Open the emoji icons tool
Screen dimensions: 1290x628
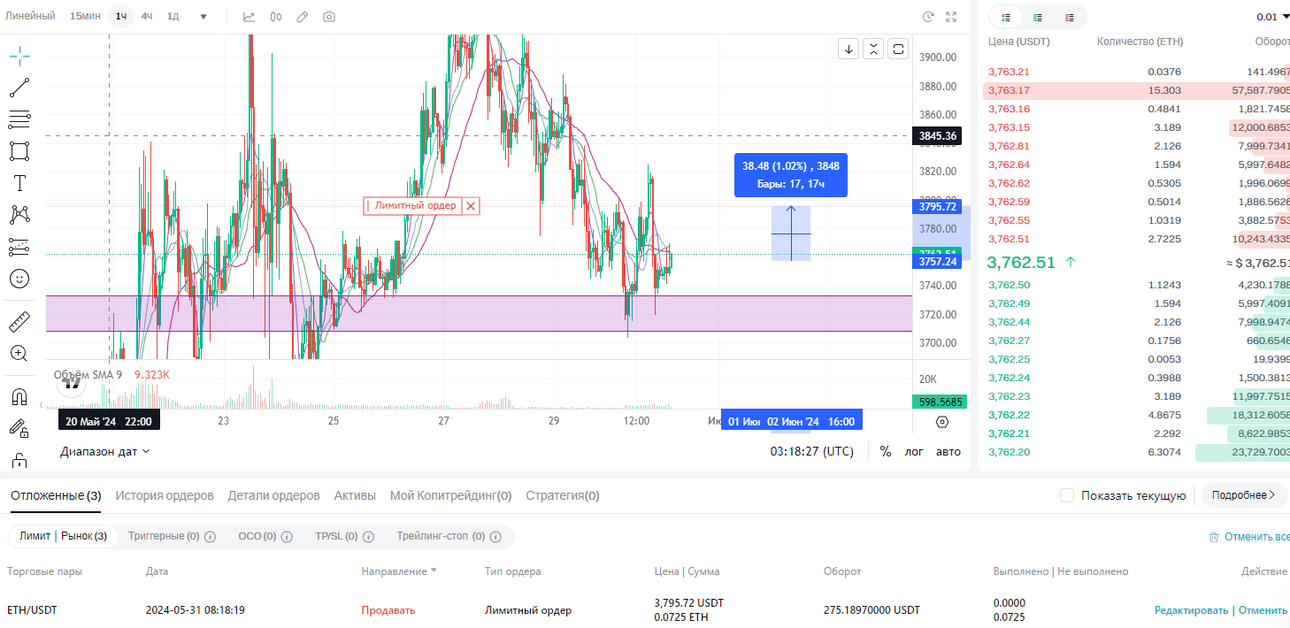[19, 279]
